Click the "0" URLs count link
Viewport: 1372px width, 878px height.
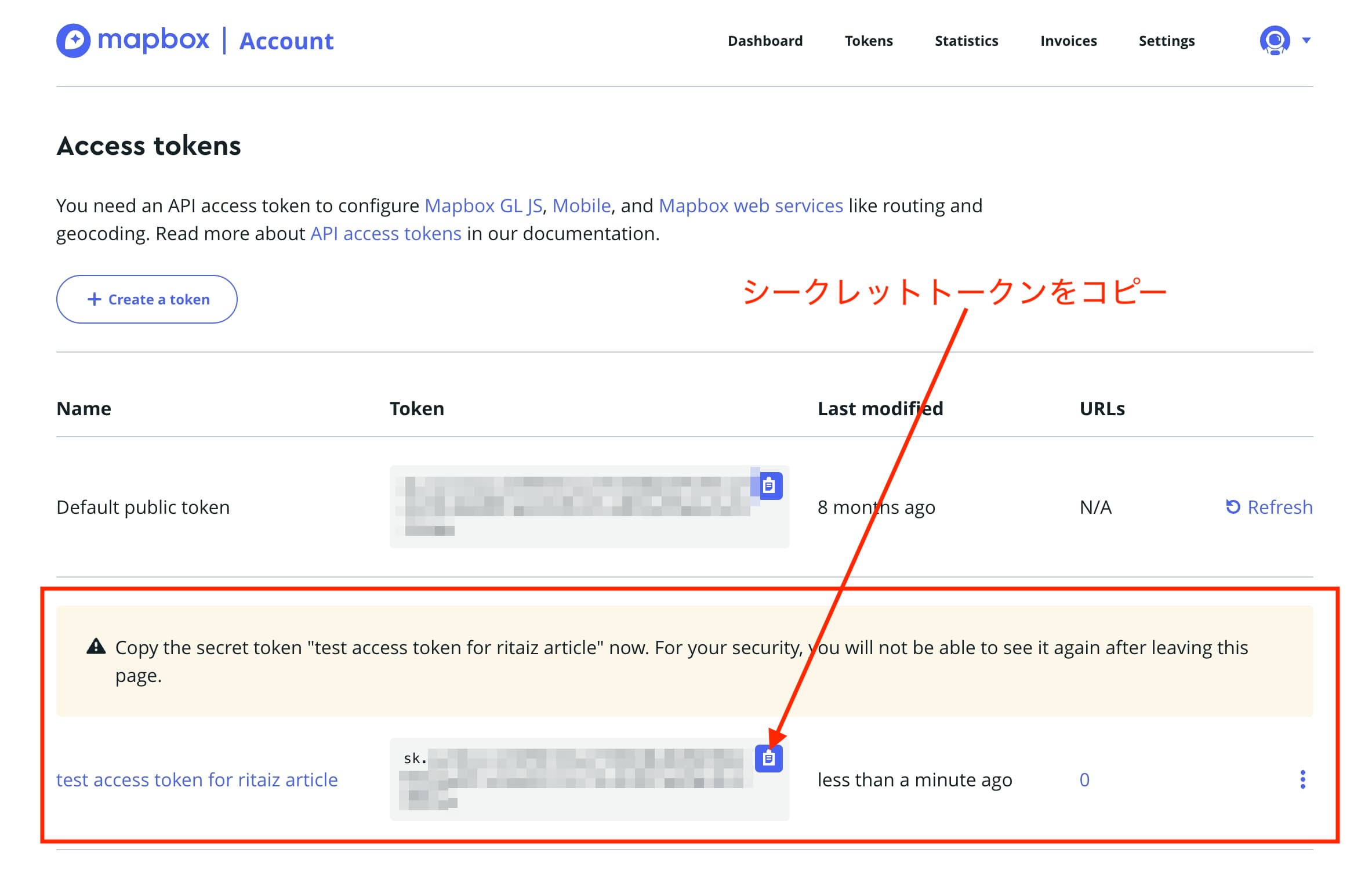pos(1084,779)
